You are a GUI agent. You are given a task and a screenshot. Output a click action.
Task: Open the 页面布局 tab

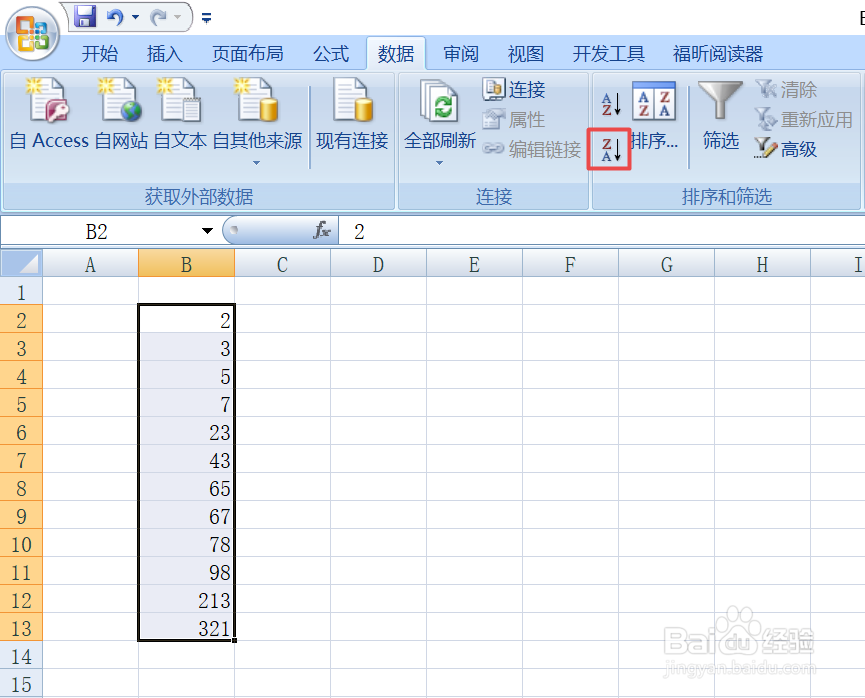click(x=248, y=54)
